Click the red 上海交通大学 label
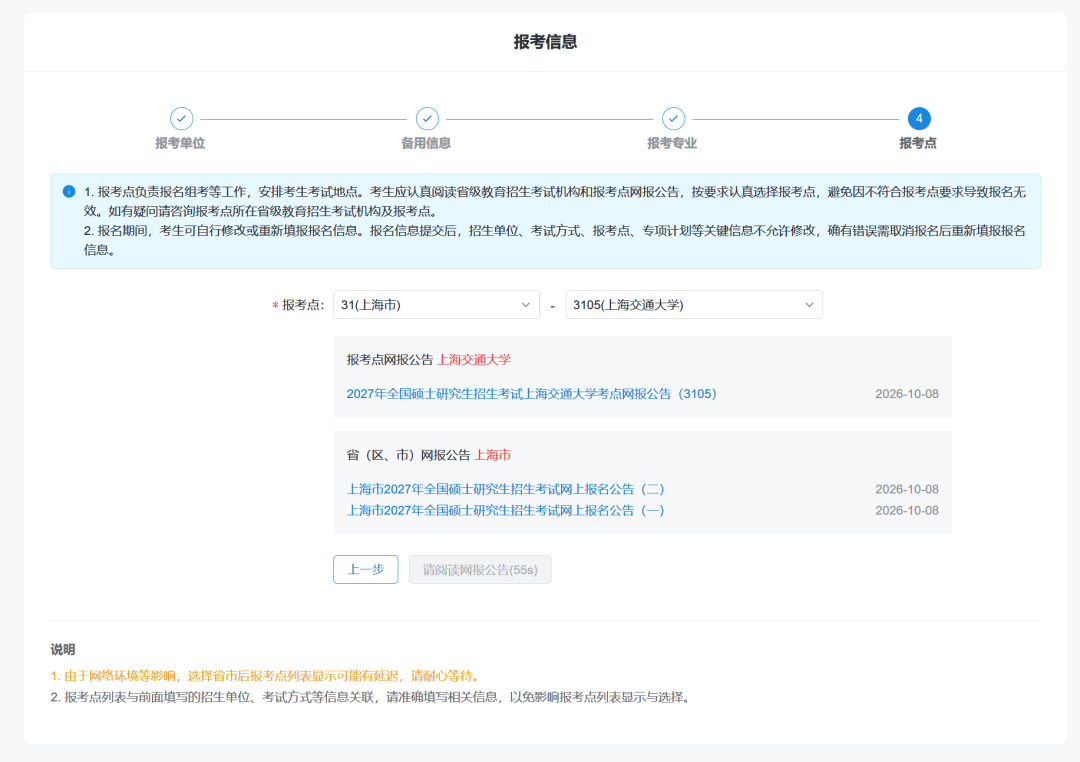Screen dimensions: 1080x762 [x=474, y=360]
